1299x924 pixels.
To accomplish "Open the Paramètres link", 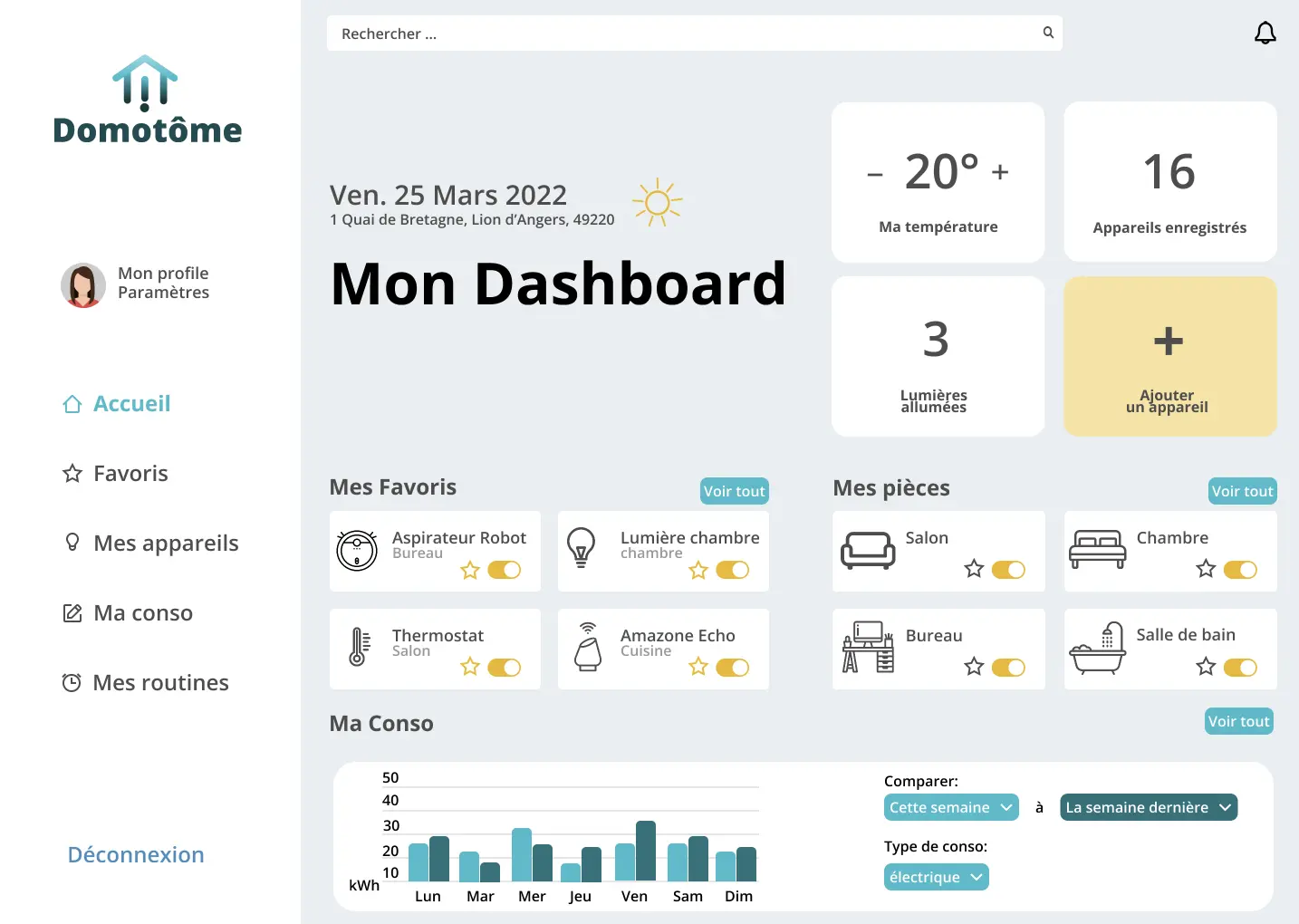I will [163, 293].
